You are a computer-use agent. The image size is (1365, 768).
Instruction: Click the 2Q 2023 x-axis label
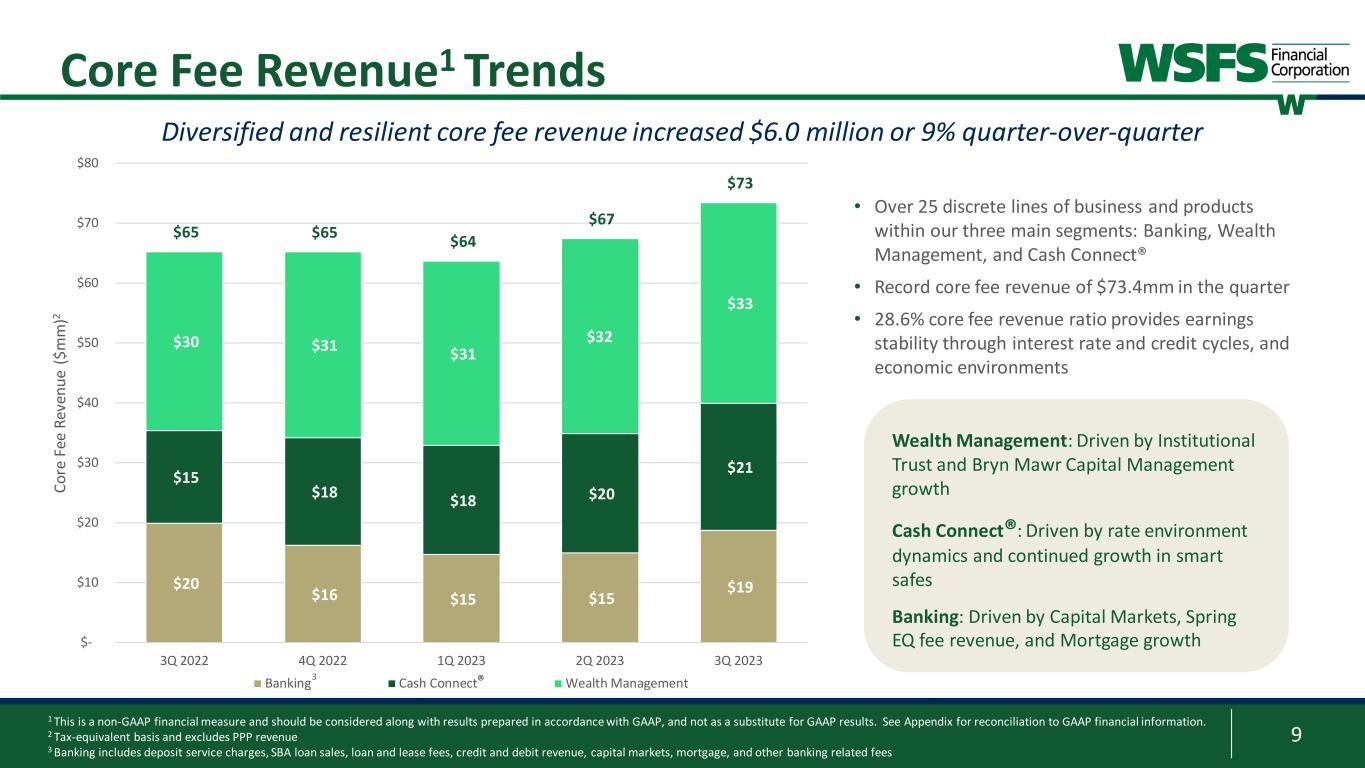click(600, 659)
